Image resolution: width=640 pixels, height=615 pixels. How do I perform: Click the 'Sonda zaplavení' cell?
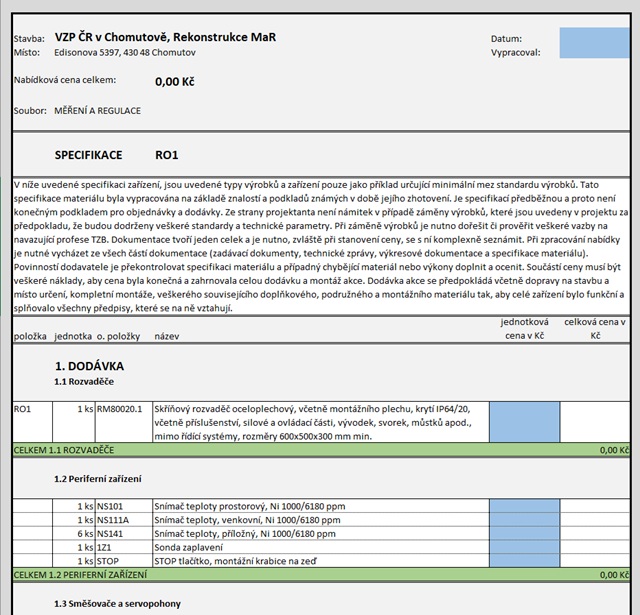[x=321, y=547]
